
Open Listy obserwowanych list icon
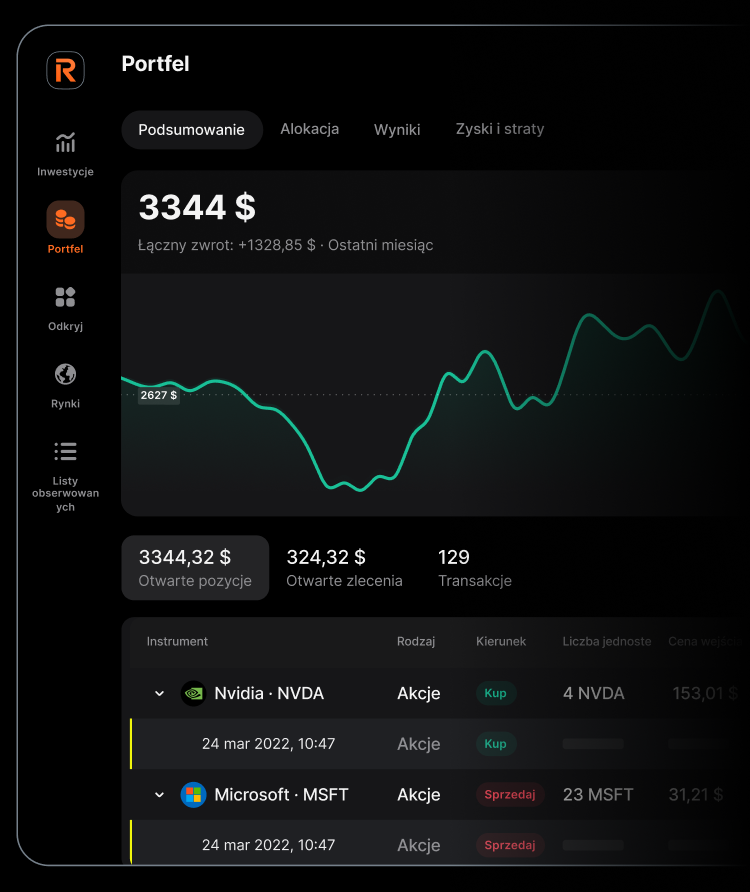coord(65,451)
